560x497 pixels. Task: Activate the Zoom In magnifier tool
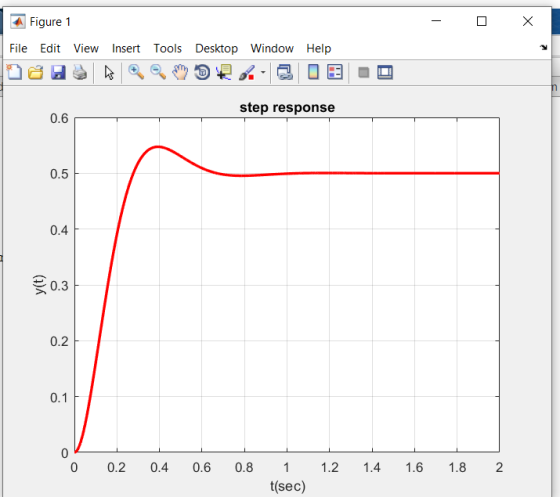tap(136, 72)
